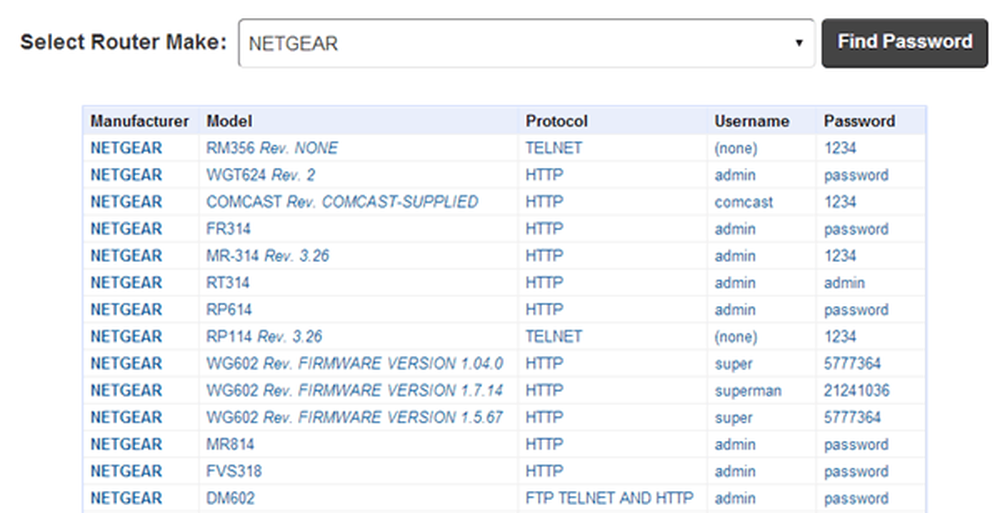Viewport: 1000px width, 513px height.
Task: Click the Manufacturer column header
Action: click(x=140, y=121)
